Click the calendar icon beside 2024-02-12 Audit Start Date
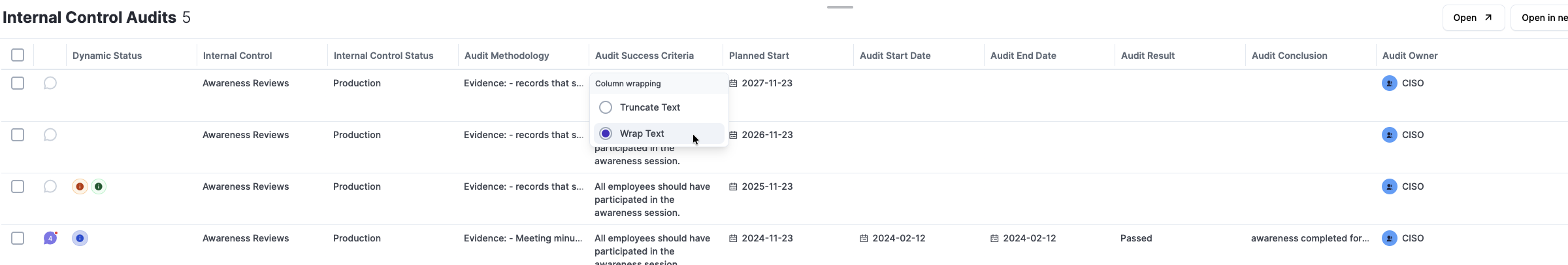The width and height of the screenshot is (1568, 265). tap(864, 239)
